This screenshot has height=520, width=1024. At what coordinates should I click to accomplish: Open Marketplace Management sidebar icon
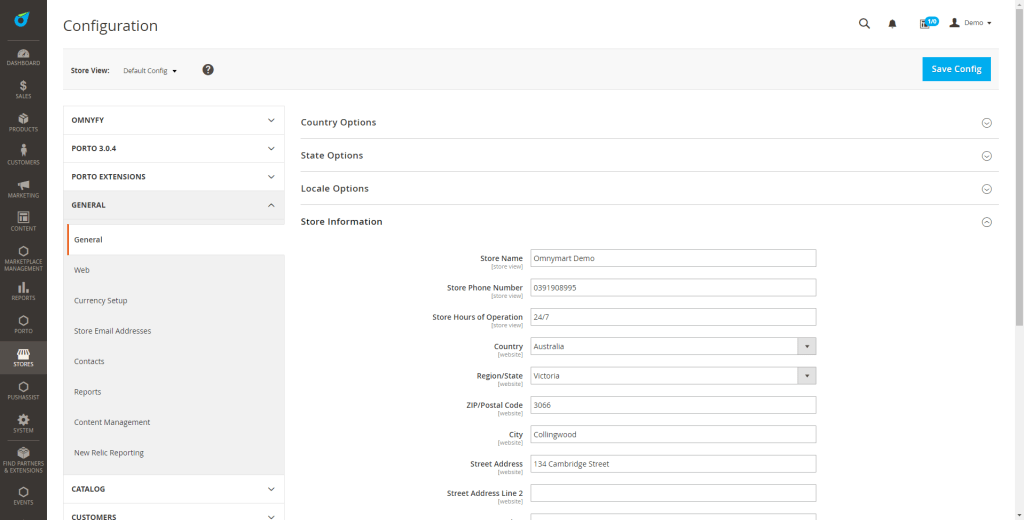click(x=23, y=258)
